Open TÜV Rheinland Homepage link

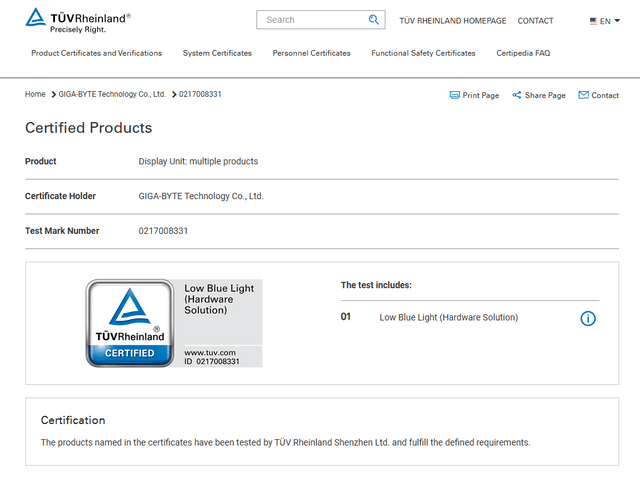click(x=453, y=21)
